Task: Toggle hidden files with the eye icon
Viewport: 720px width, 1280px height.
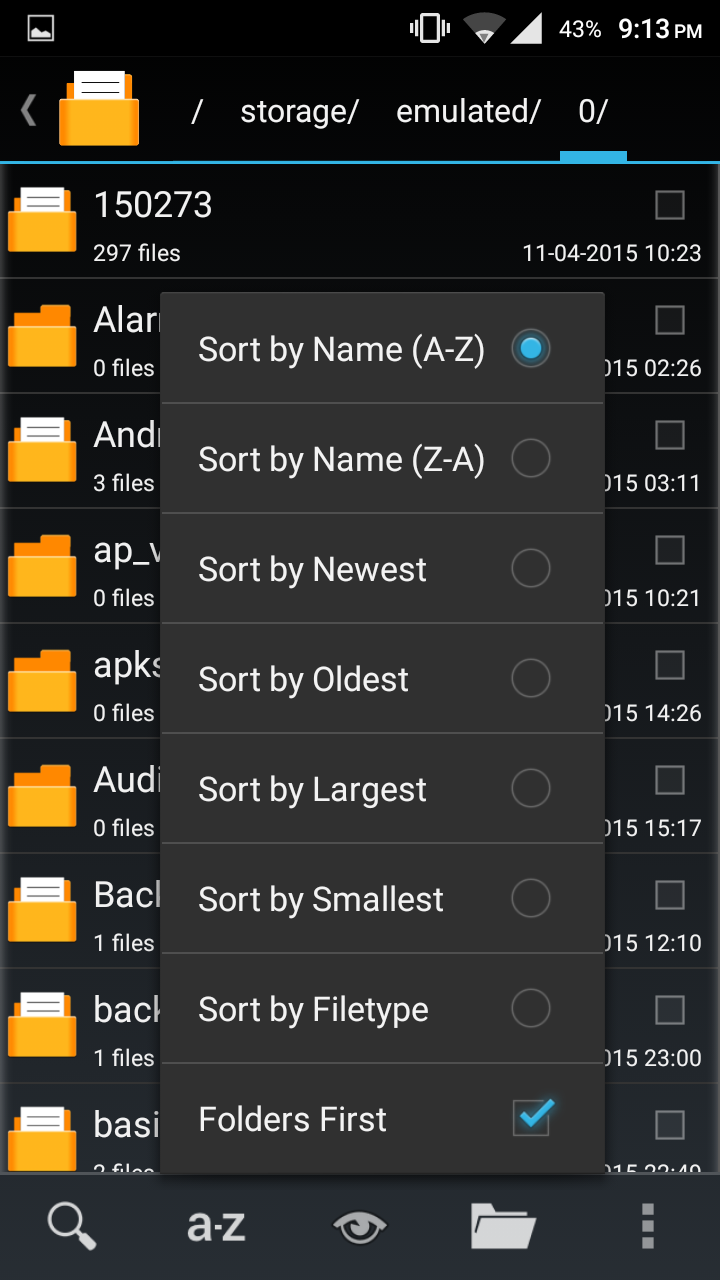Action: [x=358, y=1224]
